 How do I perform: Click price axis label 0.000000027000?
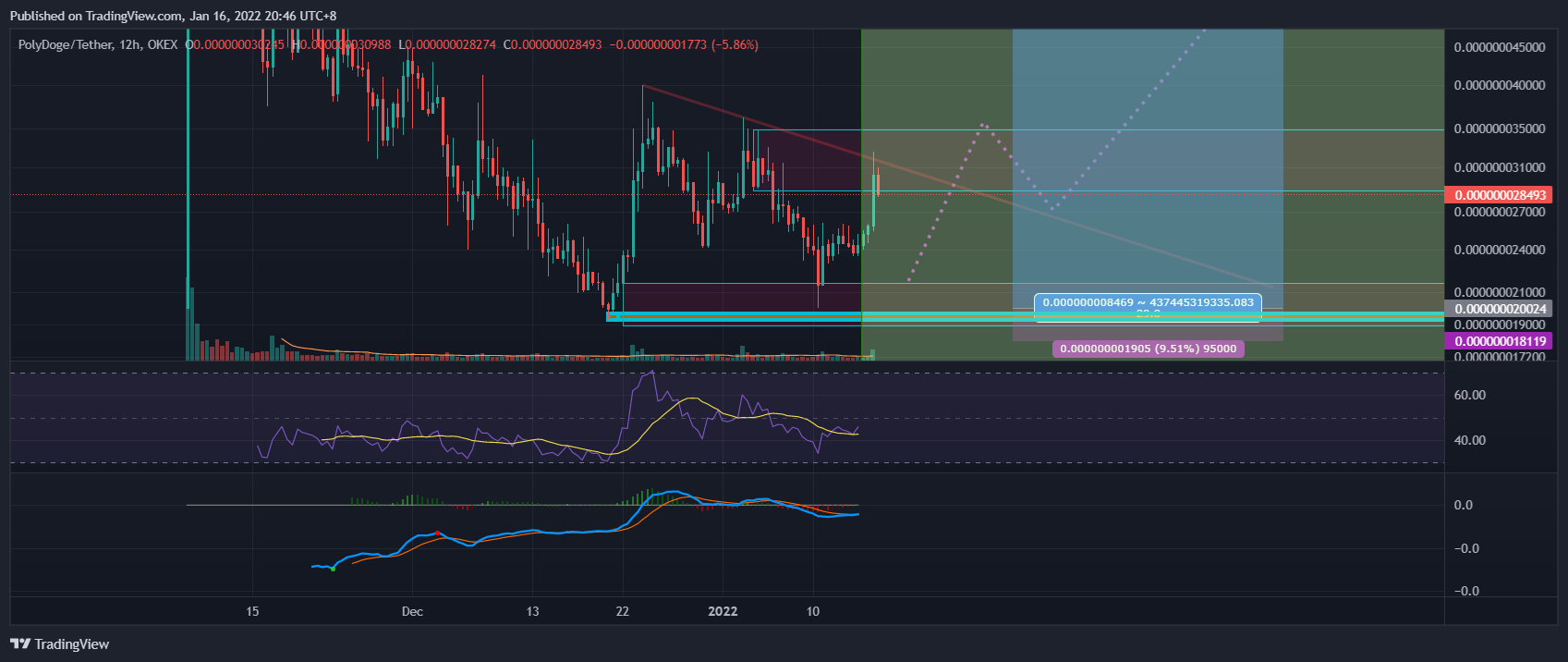click(x=1499, y=212)
